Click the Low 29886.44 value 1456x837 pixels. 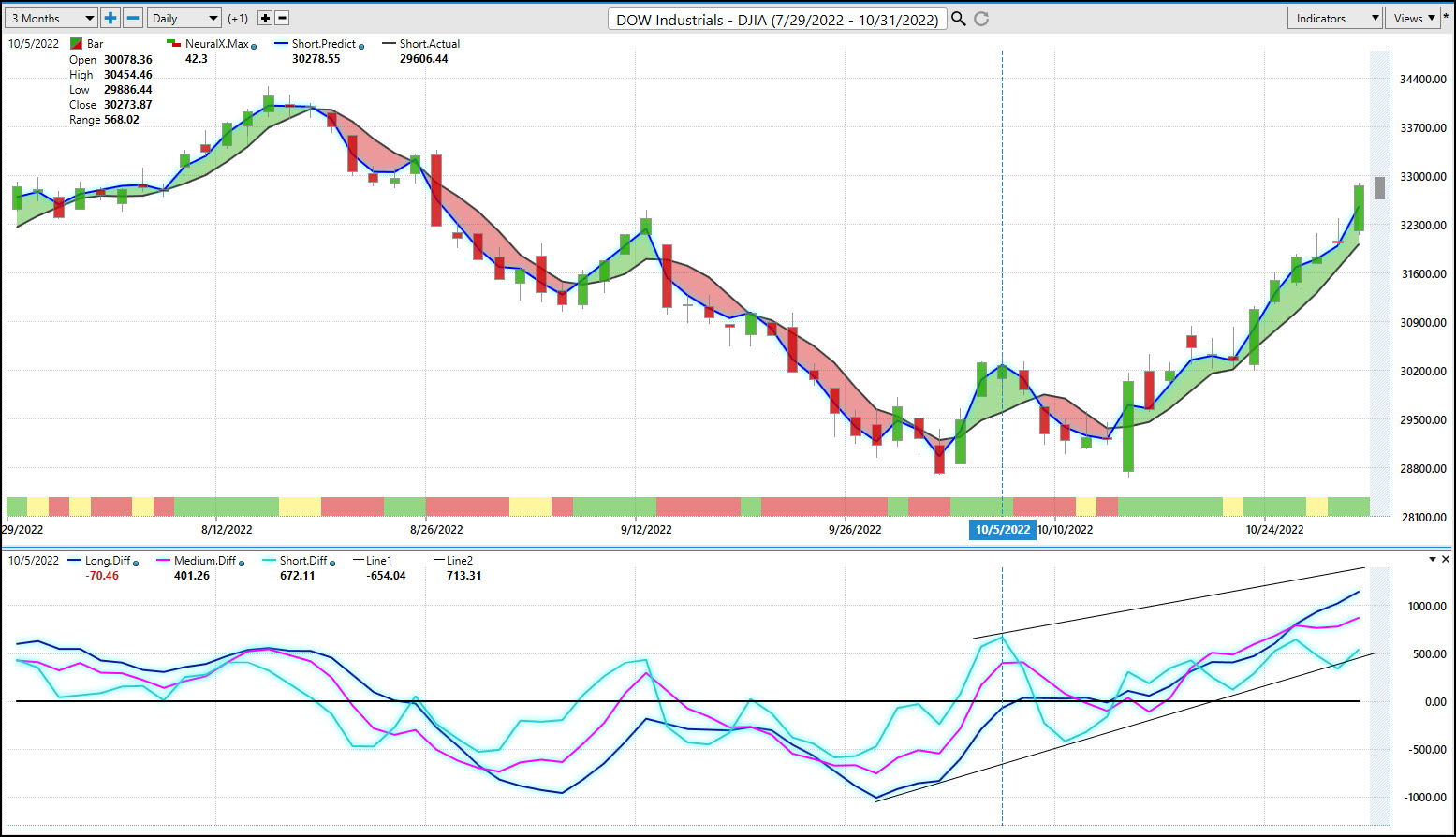tap(127, 90)
